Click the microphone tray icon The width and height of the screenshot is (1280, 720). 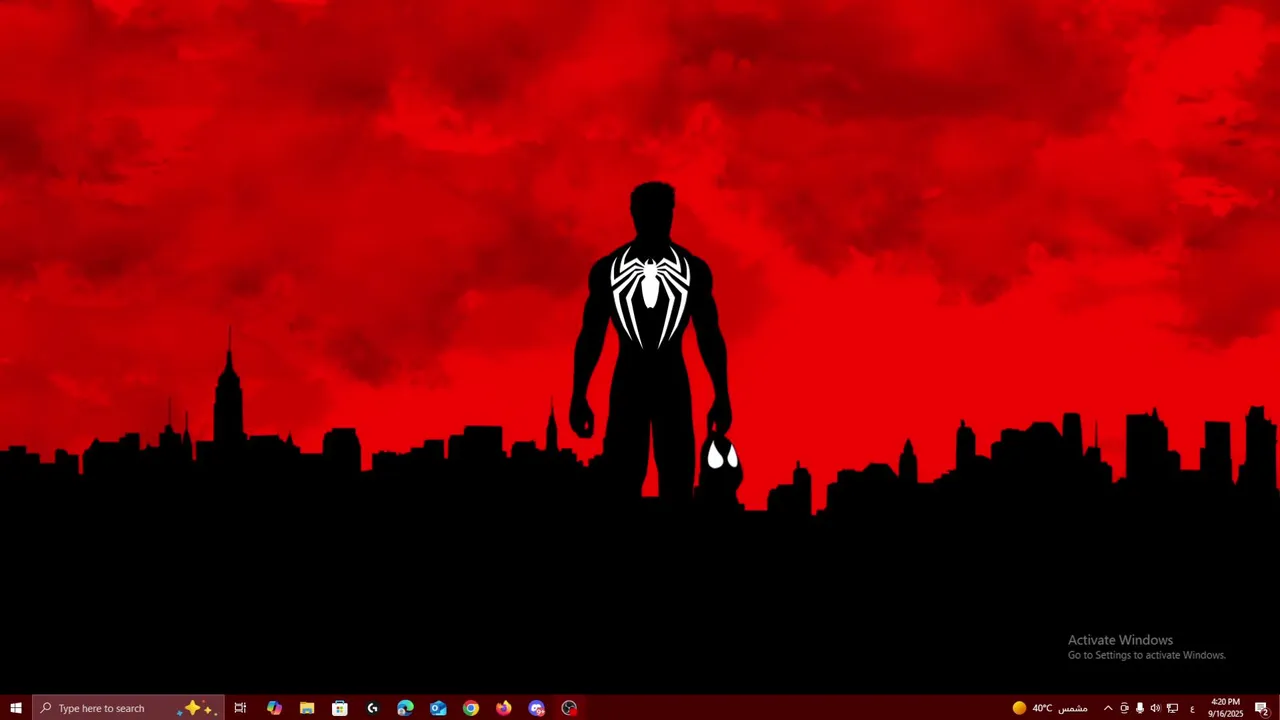[1140, 708]
